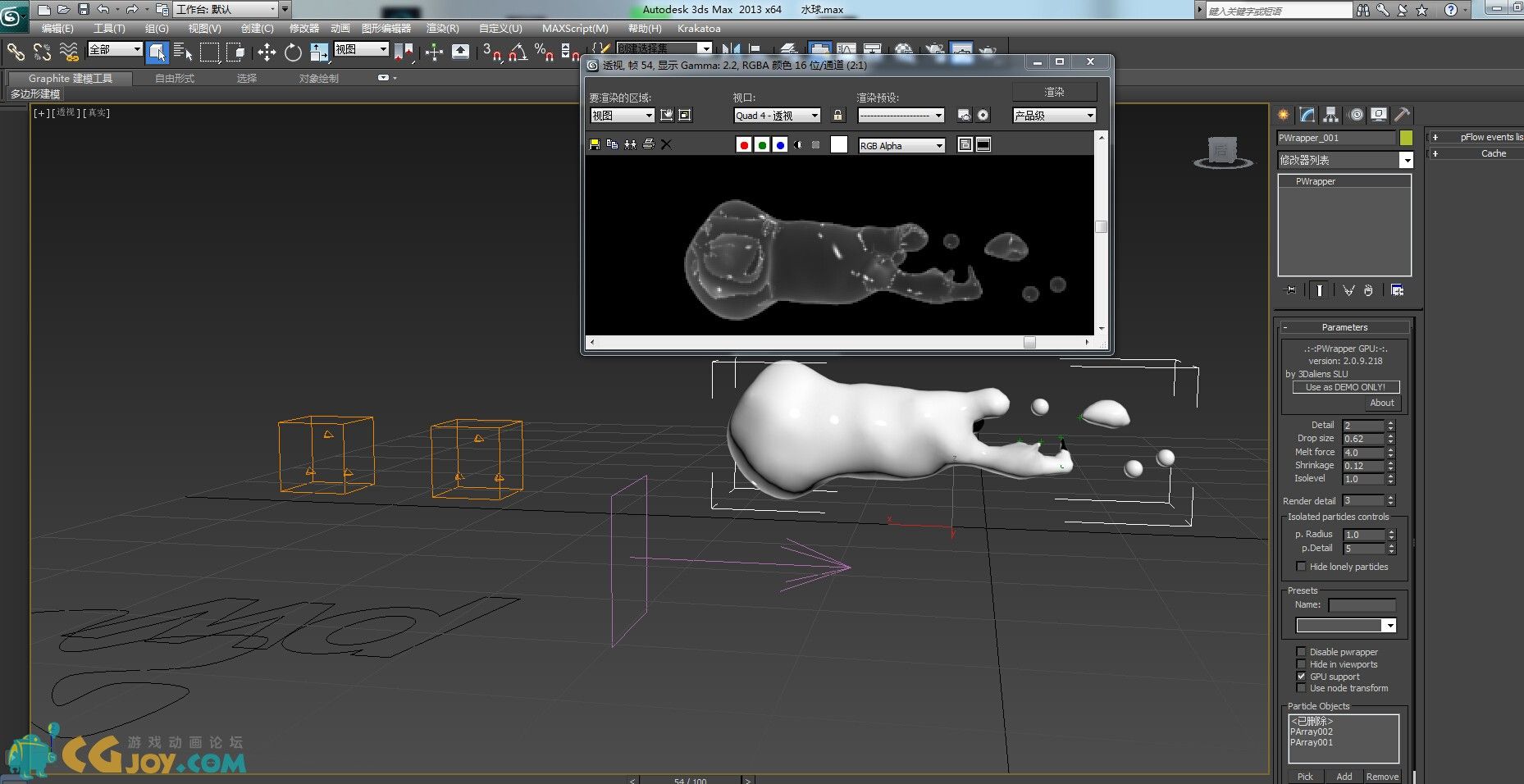Screen dimensions: 1524x784
Task: Click the Unlink Selection tool
Action: (x=43, y=52)
